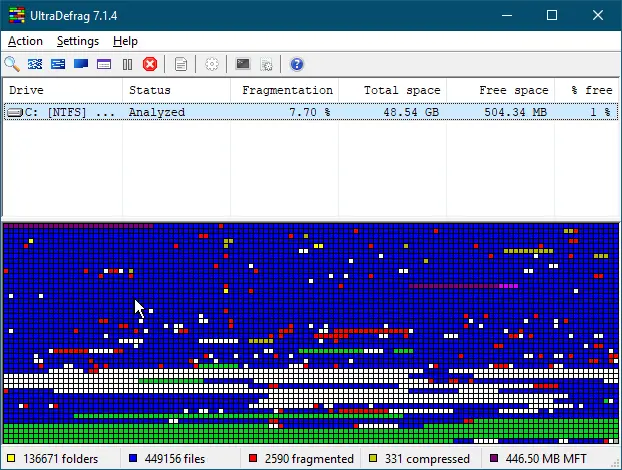Viewport: 622px width, 470px height.
Task: Open the Settings menu
Action: tap(78, 41)
